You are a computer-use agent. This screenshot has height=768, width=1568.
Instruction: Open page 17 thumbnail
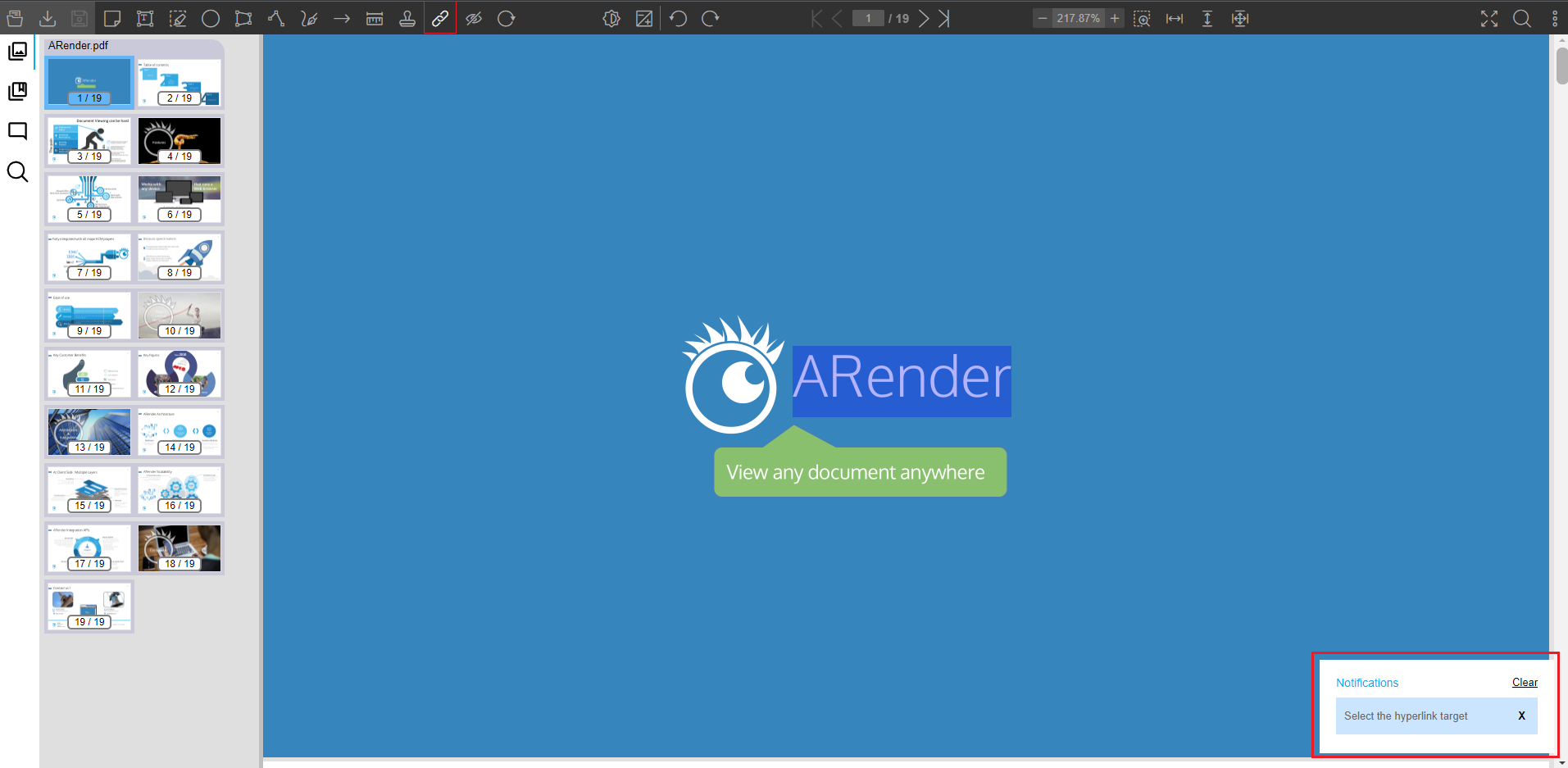[x=89, y=548]
